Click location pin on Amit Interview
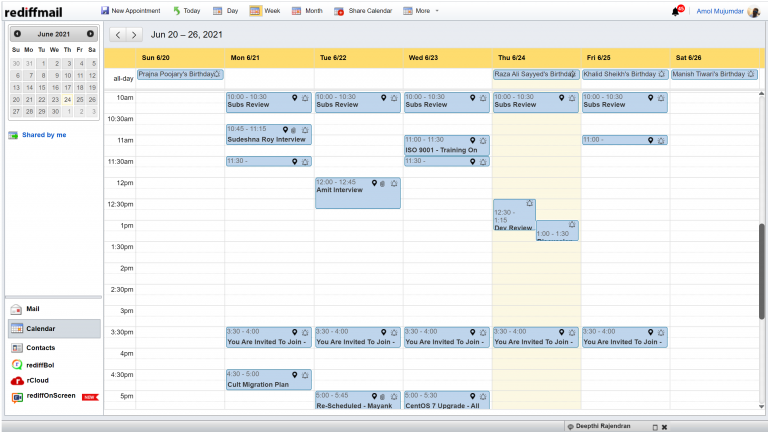 374,183
